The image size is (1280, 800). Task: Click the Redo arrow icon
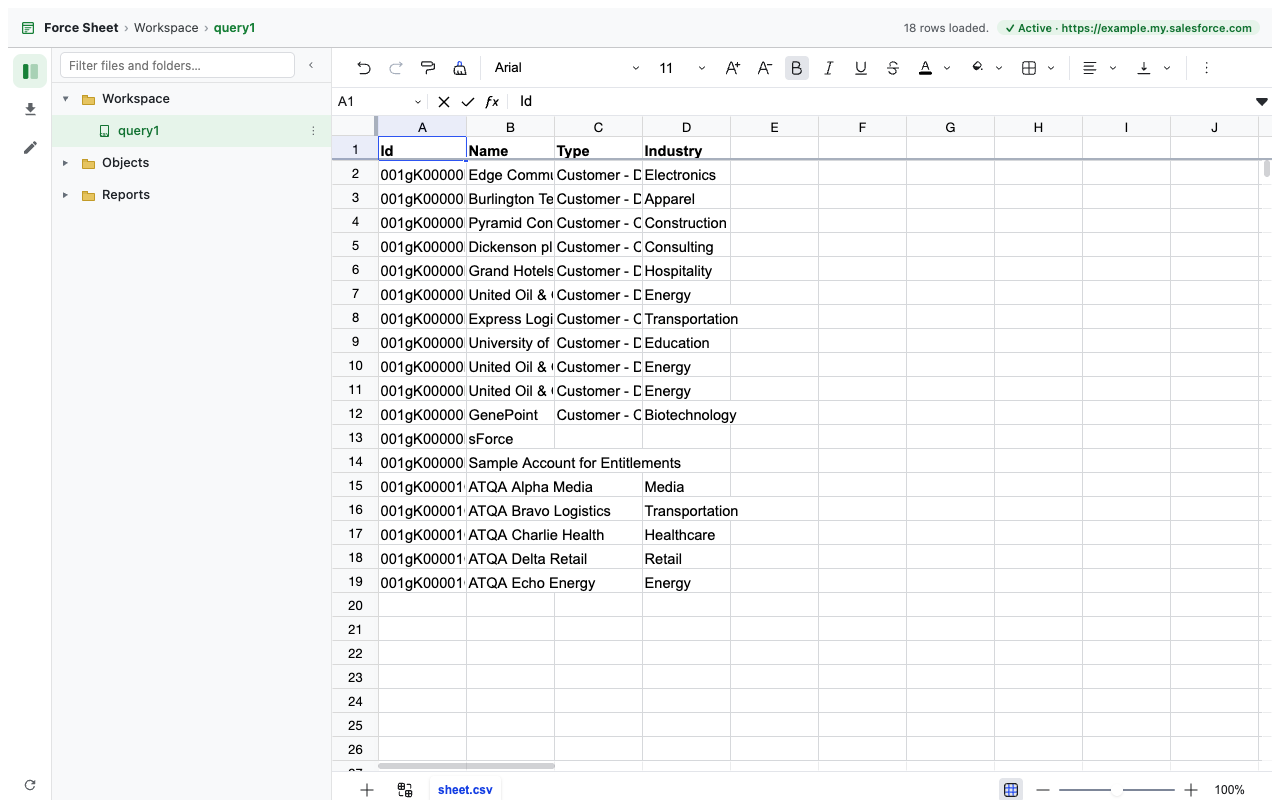click(x=396, y=68)
